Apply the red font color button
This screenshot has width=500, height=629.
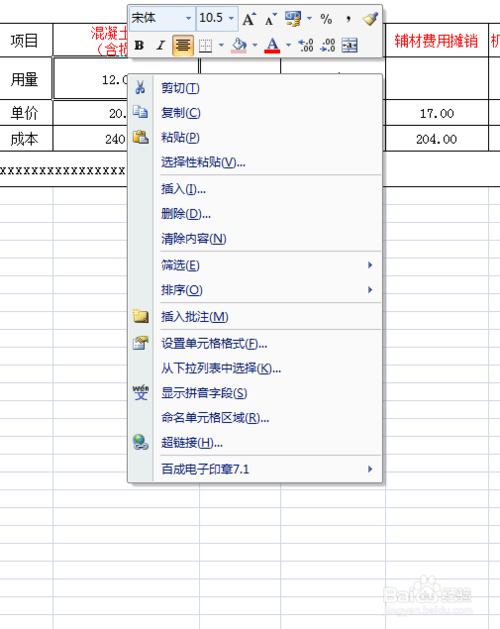[272, 45]
